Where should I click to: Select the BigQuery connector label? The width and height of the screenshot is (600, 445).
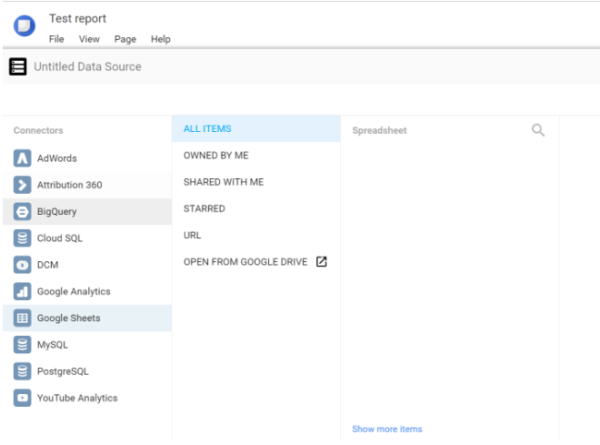point(57,212)
